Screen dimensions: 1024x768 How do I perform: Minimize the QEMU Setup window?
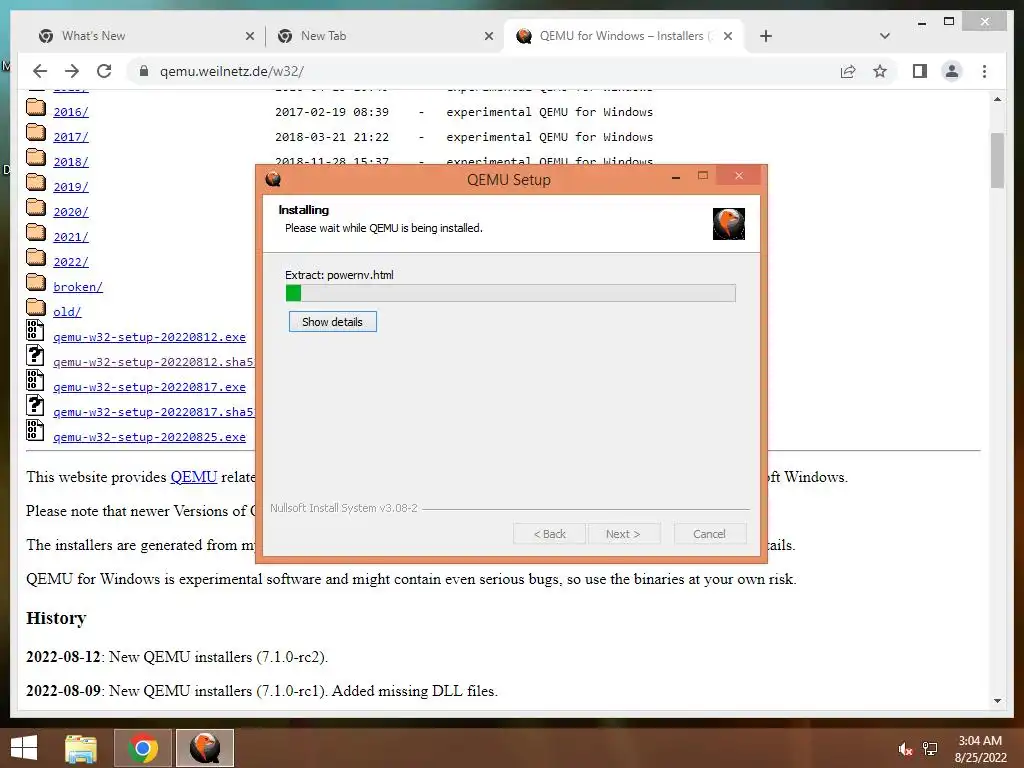[x=676, y=176]
